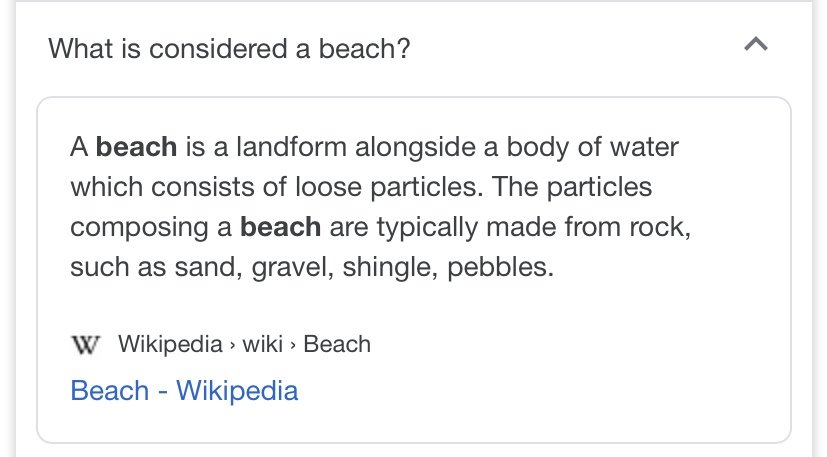Click the question "What is considered a beach?"
The height and width of the screenshot is (457, 827).
pyautogui.click(x=229, y=49)
